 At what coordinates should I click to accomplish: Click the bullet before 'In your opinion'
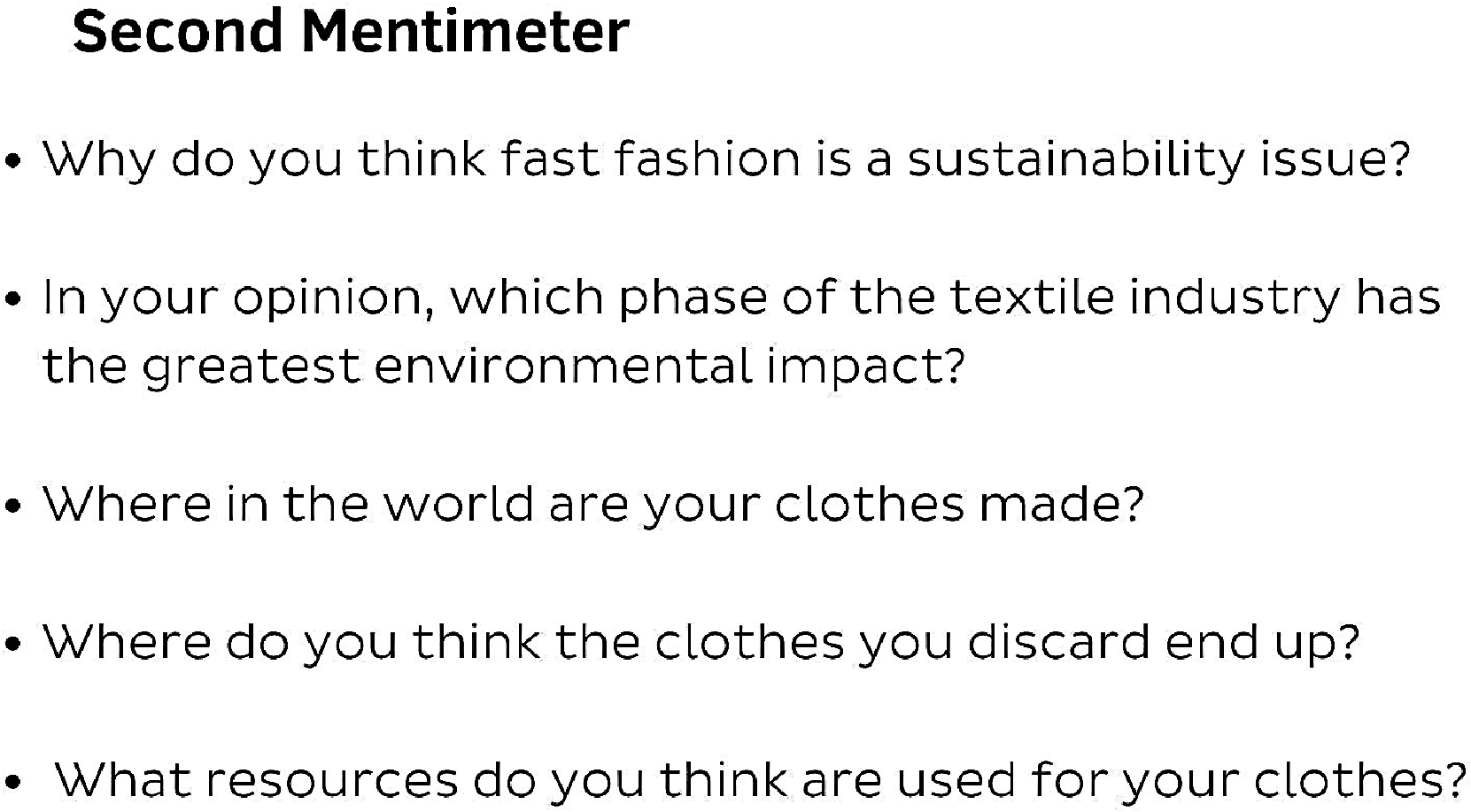[12, 301]
